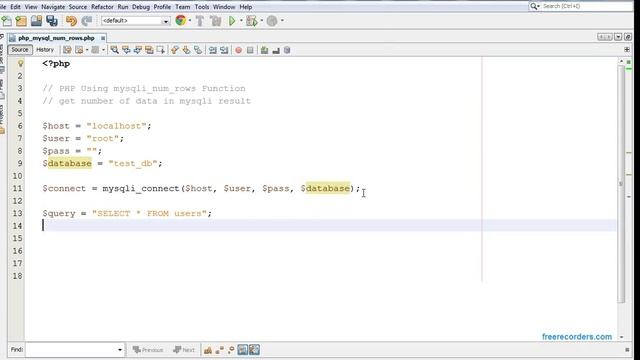Screen dimensions: 640x360
Task: Toggle Highlight Results in find bar
Action: click(242, 350)
